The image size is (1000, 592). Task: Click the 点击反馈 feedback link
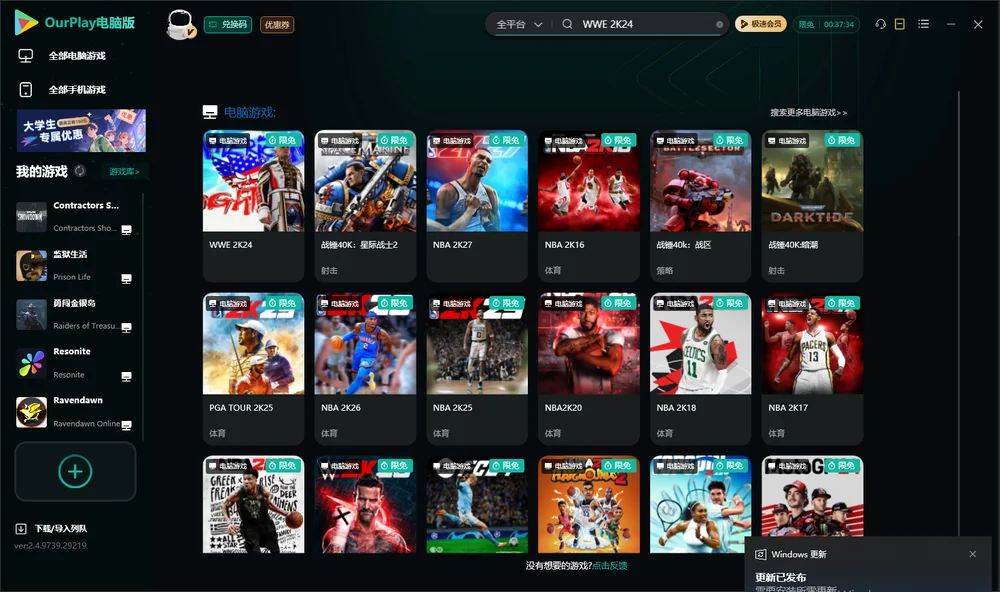[x=610, y=566]
